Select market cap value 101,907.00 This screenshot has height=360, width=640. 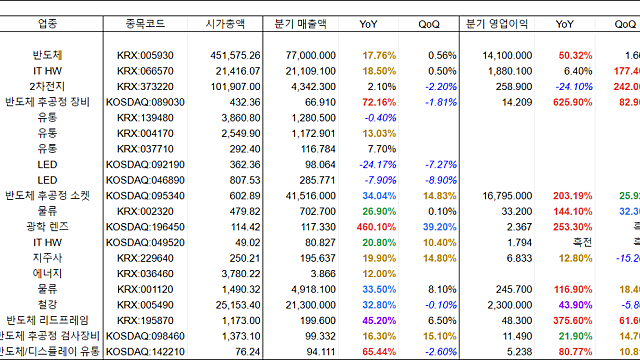(235, 87)
